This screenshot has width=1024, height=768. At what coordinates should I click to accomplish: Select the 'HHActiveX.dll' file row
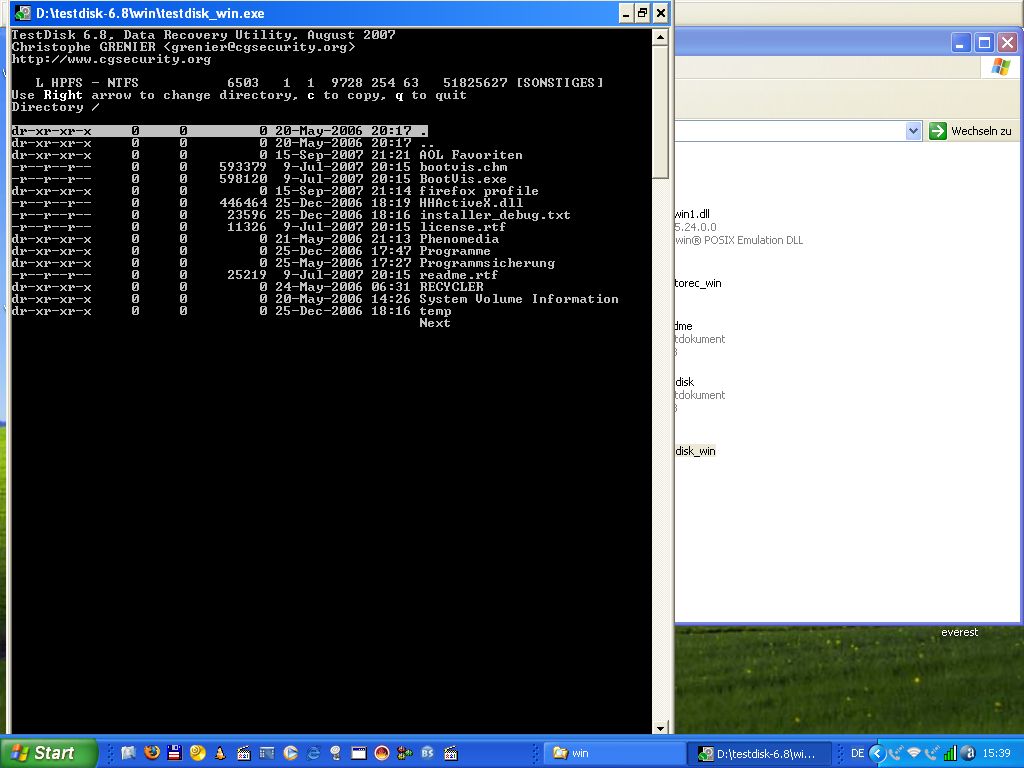coord(267,202)
